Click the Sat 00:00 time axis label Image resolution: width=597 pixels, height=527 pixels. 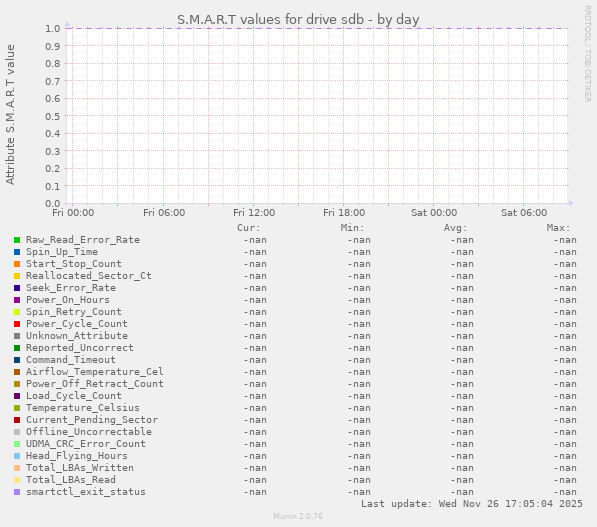click(434, 213)
